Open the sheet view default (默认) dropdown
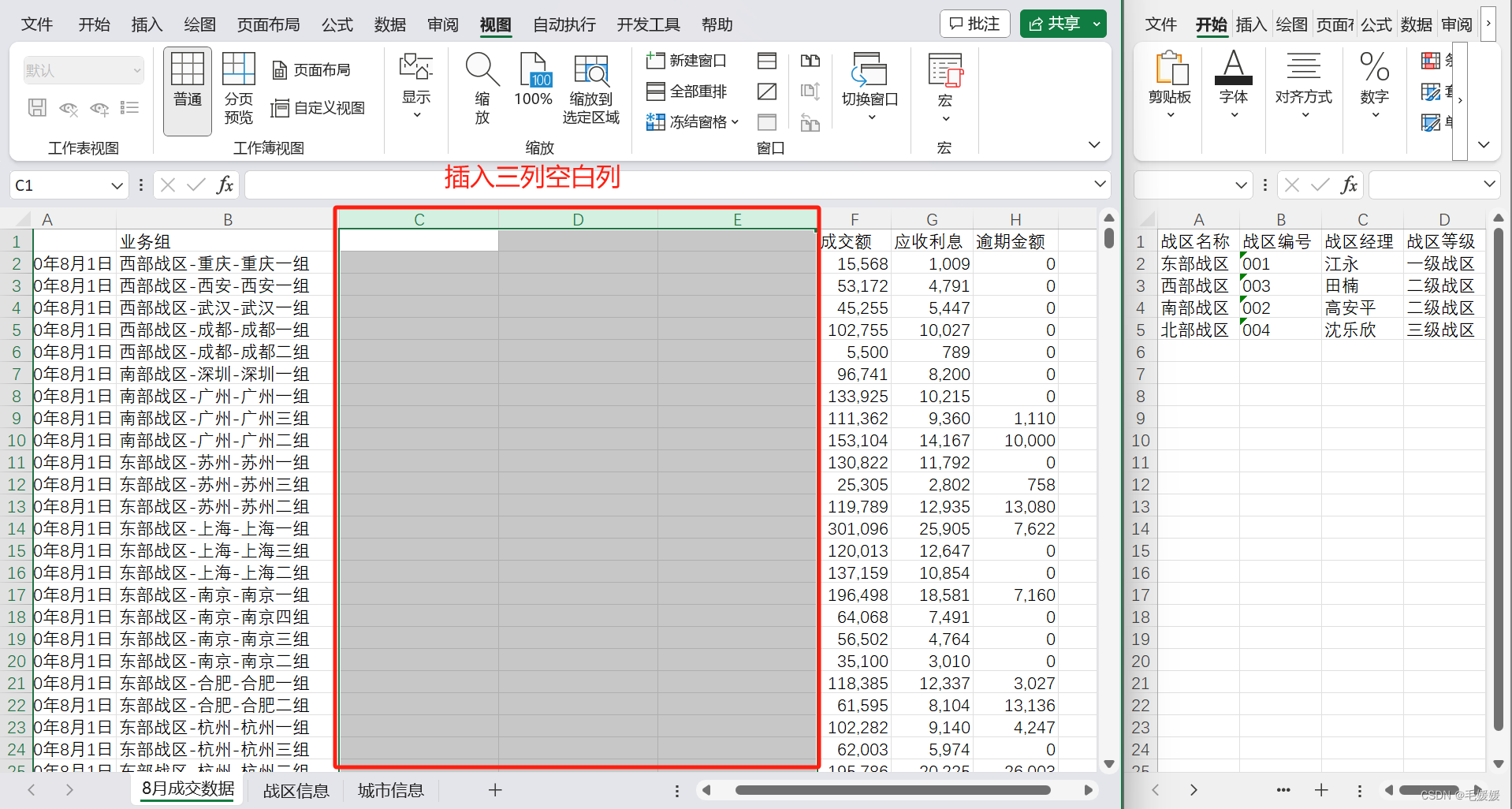This screenshot has height=809, width=1512. click(84, 70)
